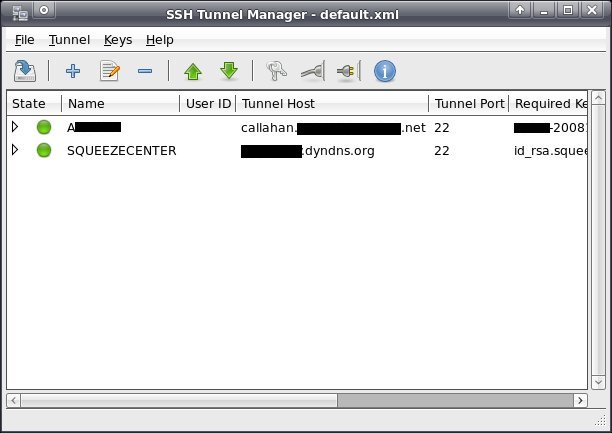This screenshot has height=433, width=612.
Task: Click the disconnect tunnel plug icon
Action: click(x=312, y=71)
